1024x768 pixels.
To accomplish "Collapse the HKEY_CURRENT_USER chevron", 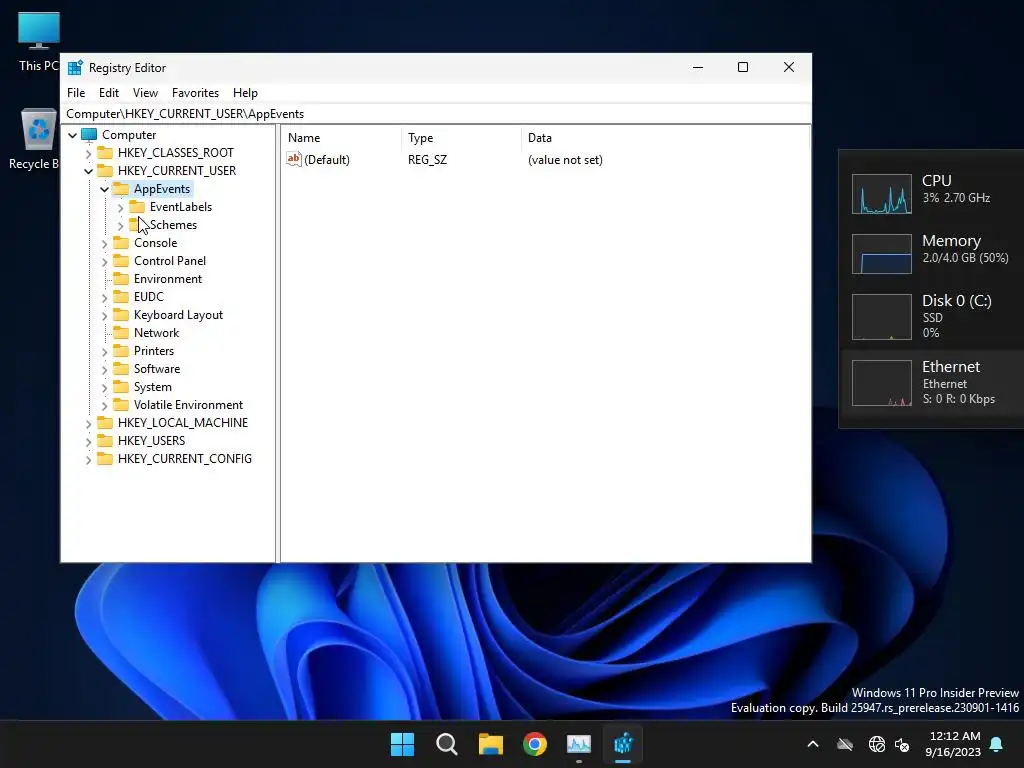I will click(x=89, y=171).
